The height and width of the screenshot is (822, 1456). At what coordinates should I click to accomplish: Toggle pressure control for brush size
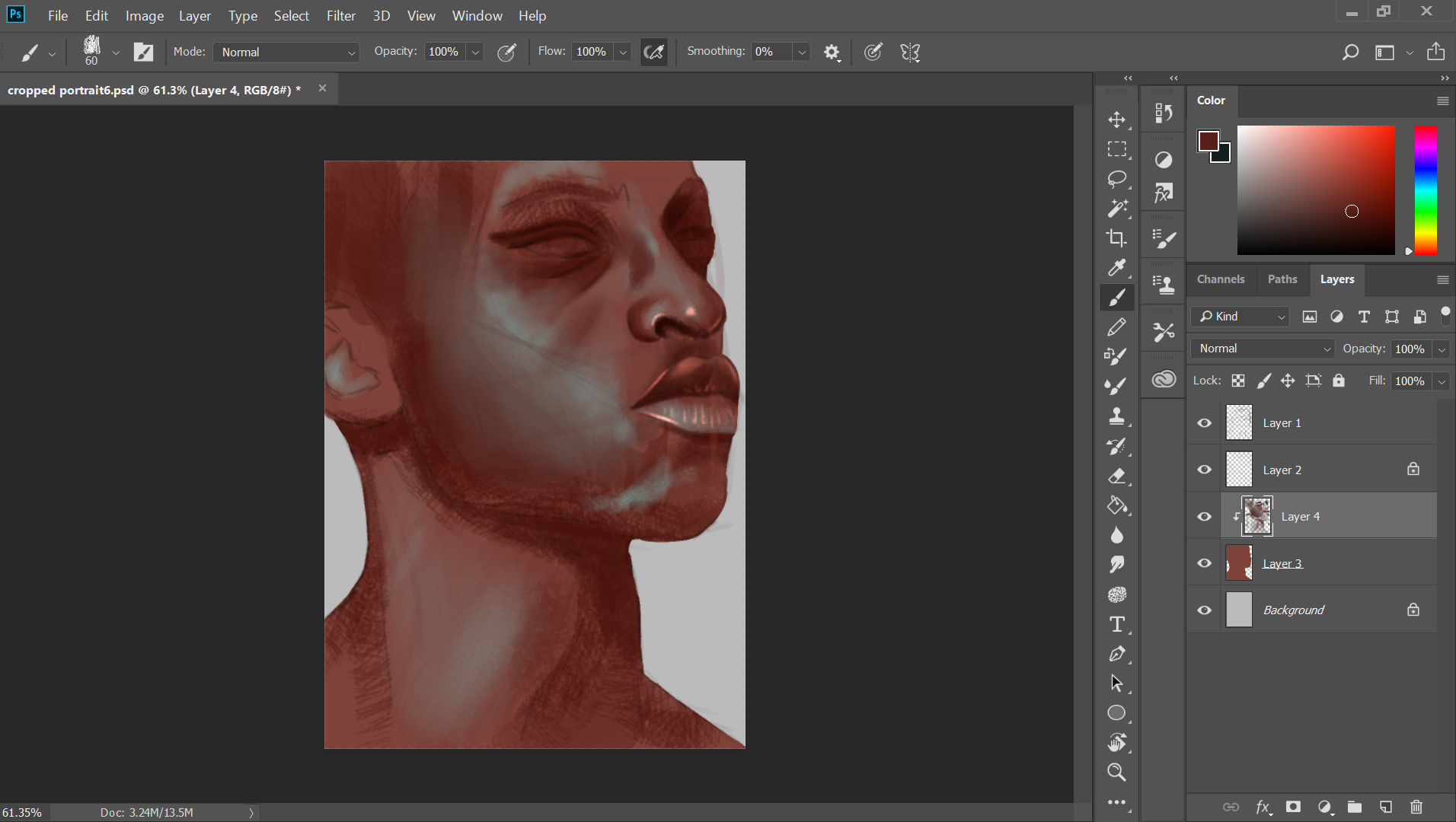tap(873, 52)
